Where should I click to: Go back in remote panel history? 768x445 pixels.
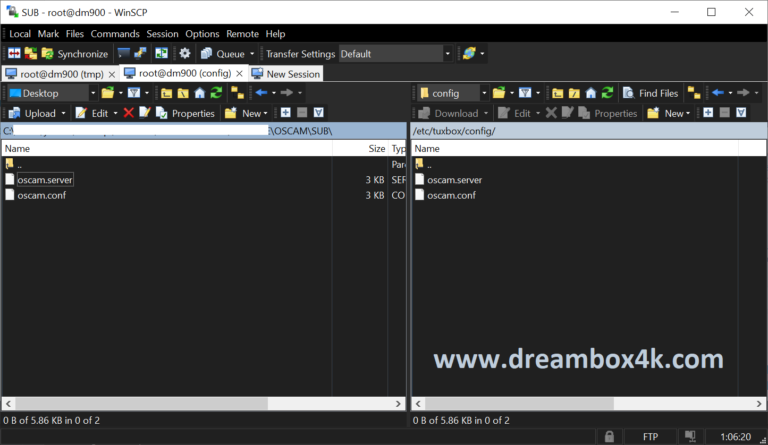point(718,93)
